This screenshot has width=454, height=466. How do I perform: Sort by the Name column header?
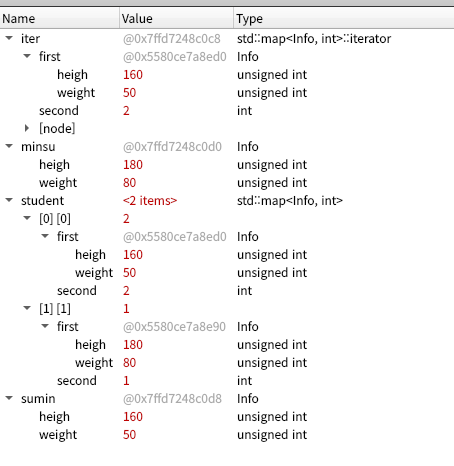(60, 18)
